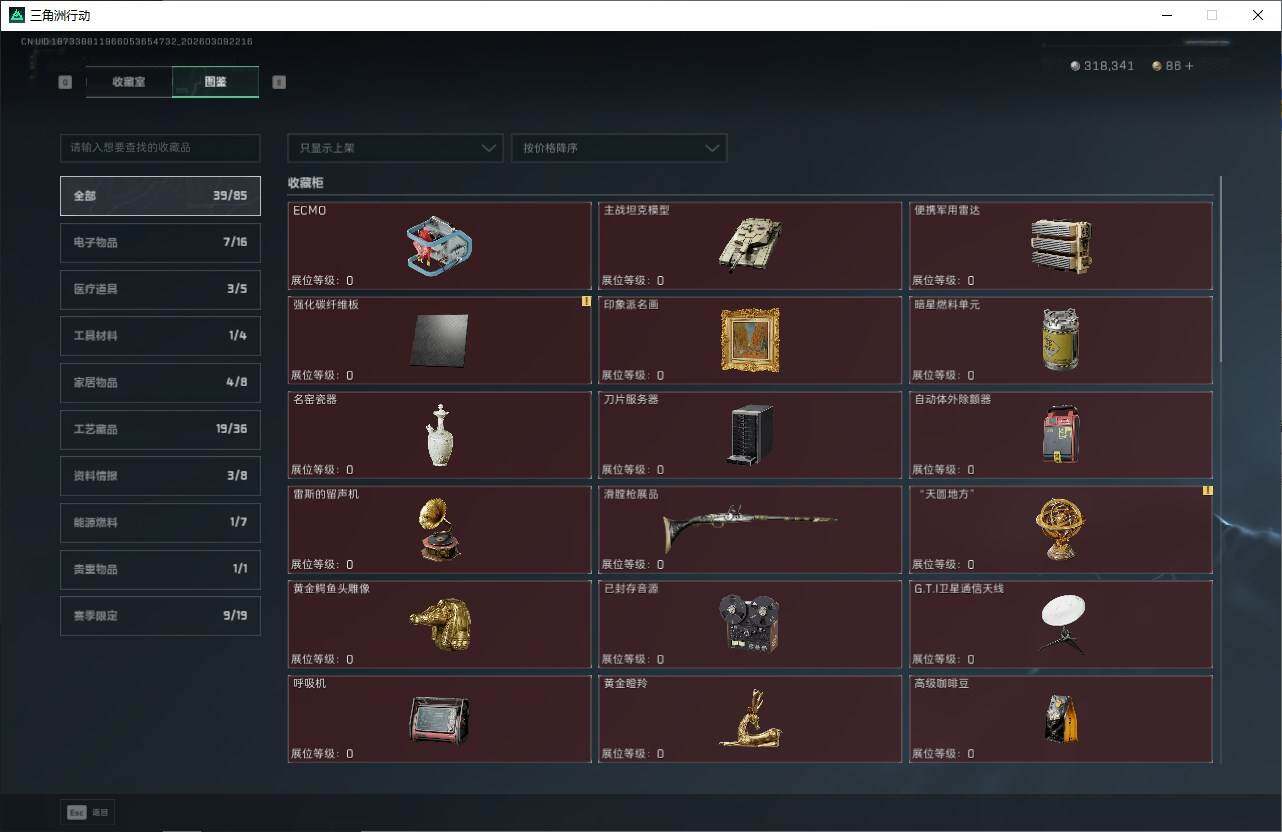This screenshot has width=1282, height=832.
Task: Click the 印象派名画 framed painting icon
Action: coord(750,340)
